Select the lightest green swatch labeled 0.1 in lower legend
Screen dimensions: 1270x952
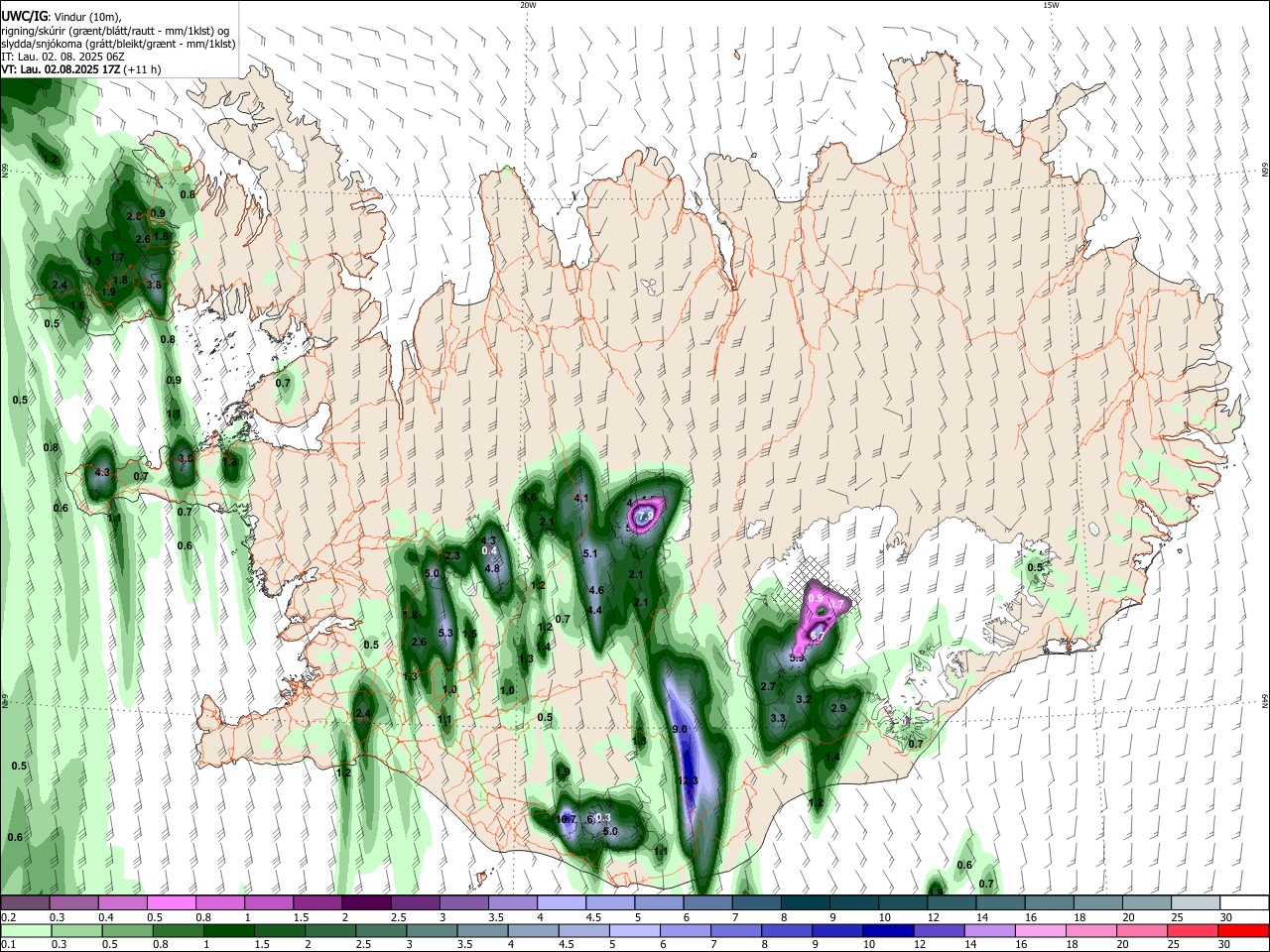pyautogui.click(x=26, y=930)
